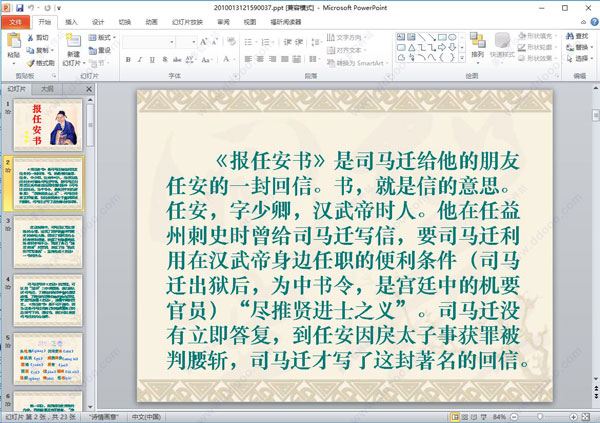Switch to Outline (大纲) pane tab
Image resolution: width=600 pixels, height=423 pixels.
[x=47, y=89]
